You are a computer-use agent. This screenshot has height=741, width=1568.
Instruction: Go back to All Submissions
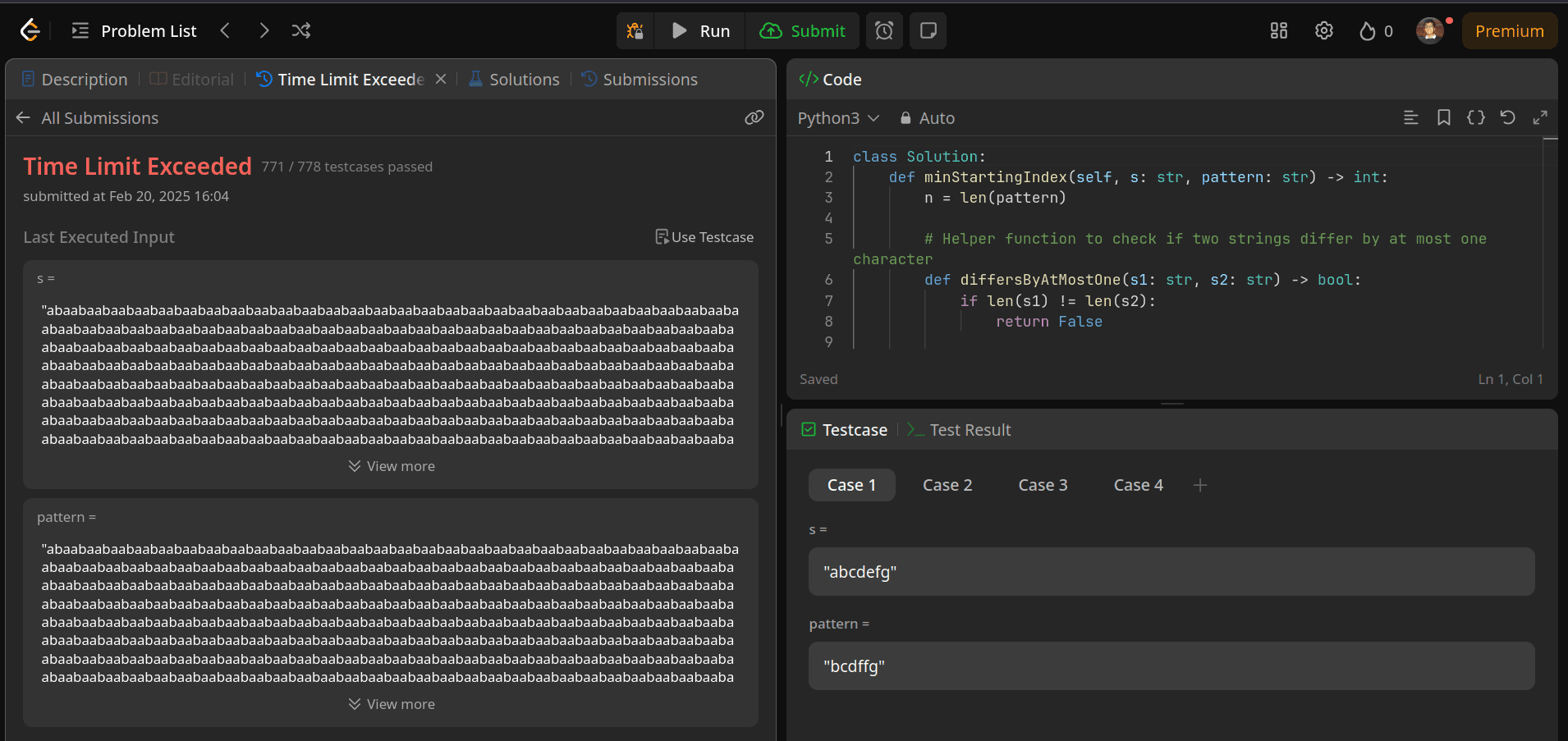pos(87,118)
